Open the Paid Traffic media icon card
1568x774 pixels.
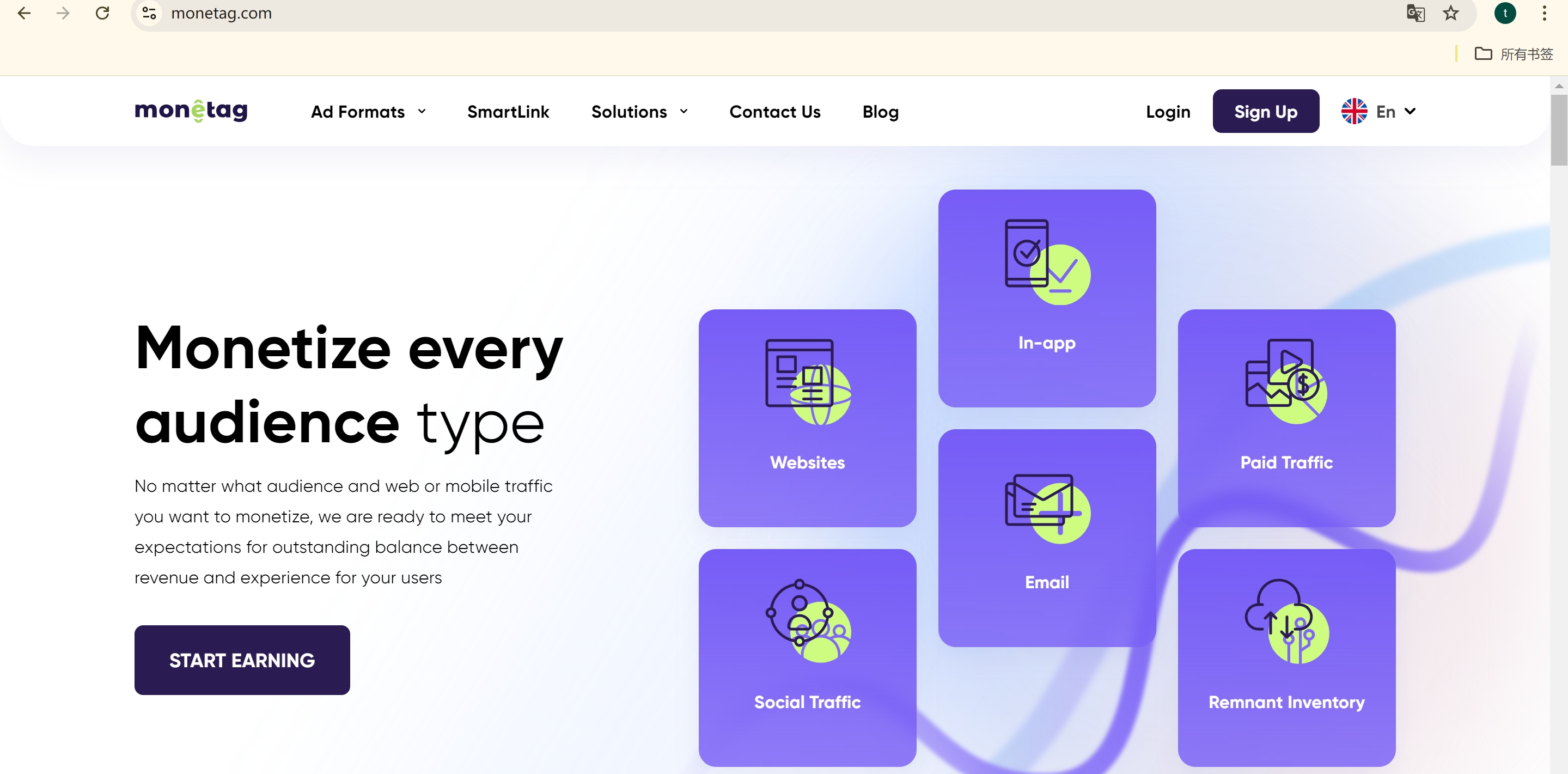pos(1286,418)
